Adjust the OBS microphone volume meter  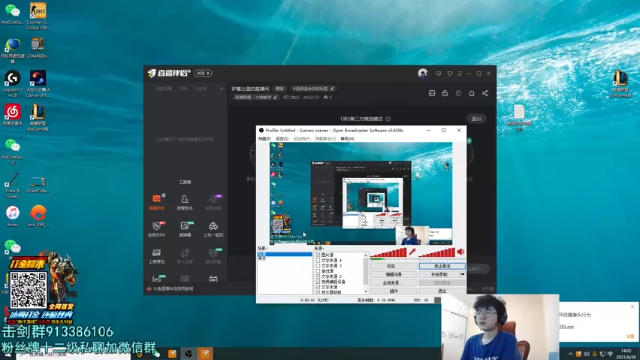pyautogui.click(x=389, y=252)
